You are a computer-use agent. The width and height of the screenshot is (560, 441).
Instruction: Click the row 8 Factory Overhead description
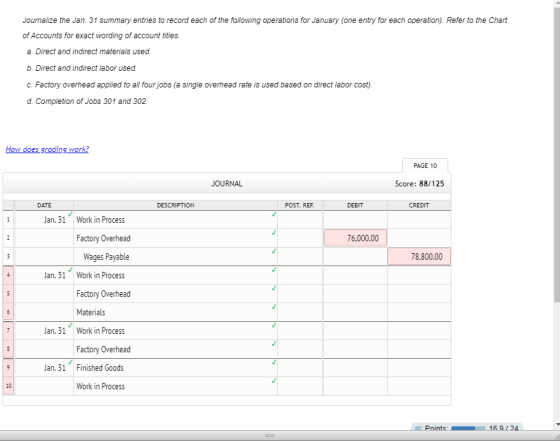coord(175,349)
